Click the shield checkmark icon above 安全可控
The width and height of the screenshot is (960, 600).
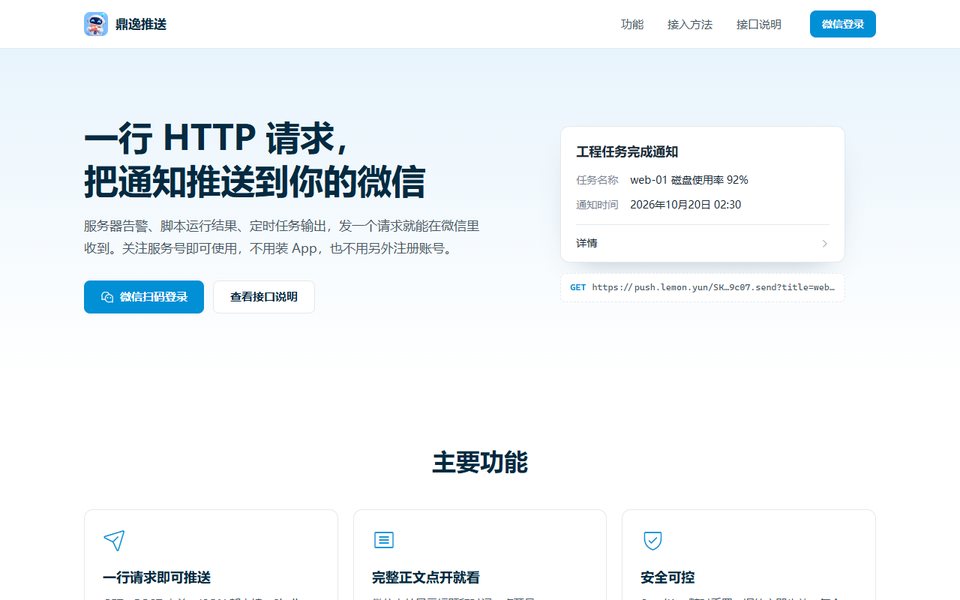(x=653, y=540)
